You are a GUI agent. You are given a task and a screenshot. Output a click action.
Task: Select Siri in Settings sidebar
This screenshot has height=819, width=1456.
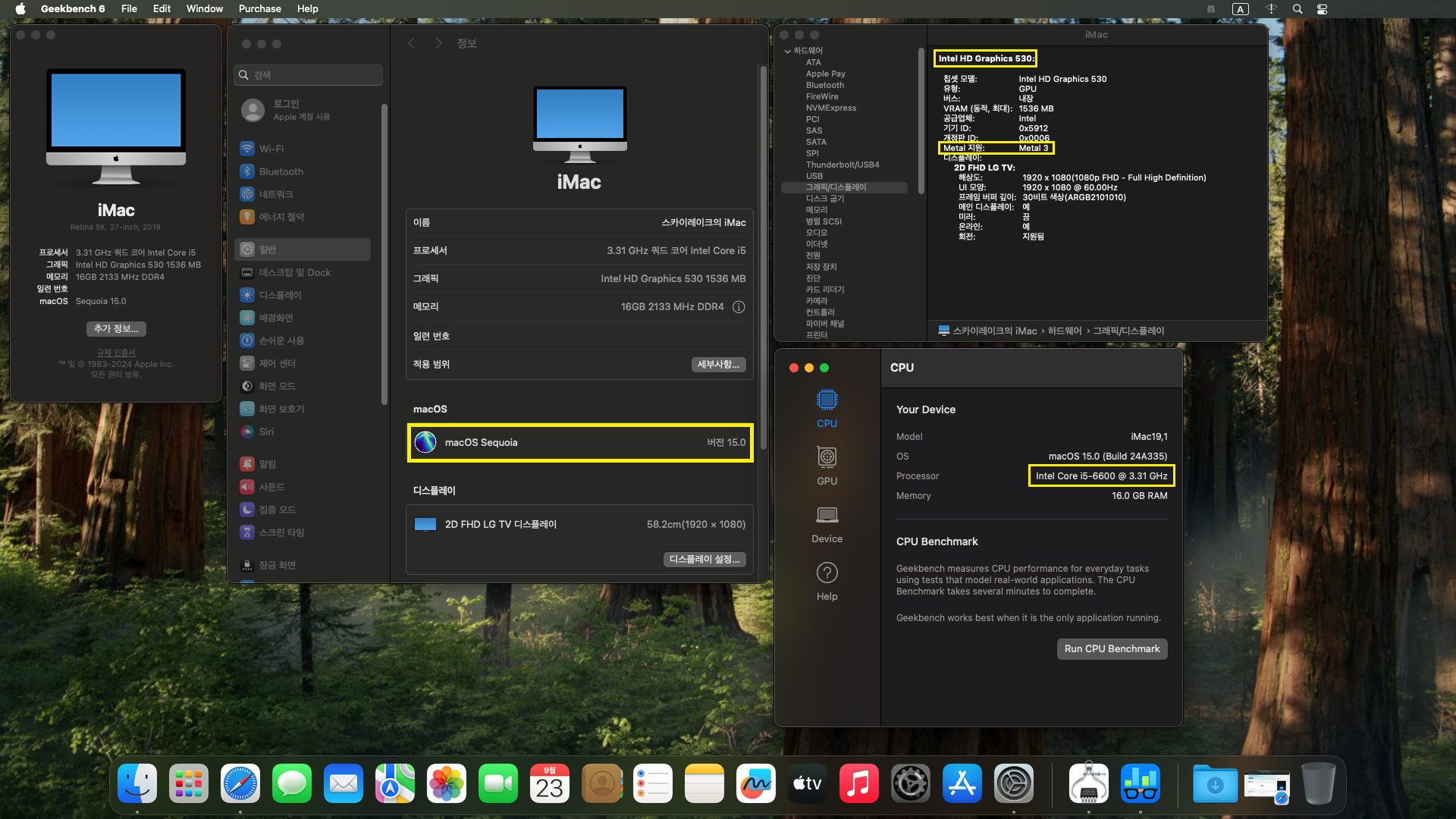303,431
